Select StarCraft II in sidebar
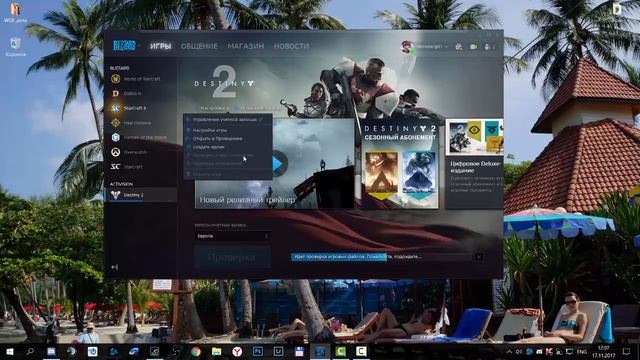The image size is (640, 360). [141, 108]
